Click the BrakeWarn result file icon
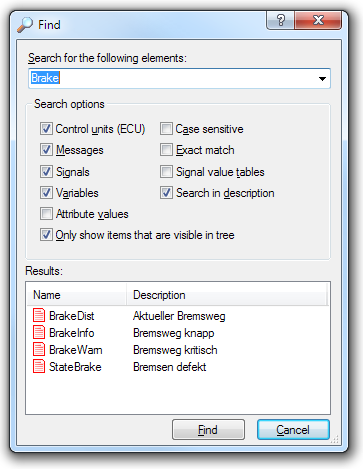 [39, 349]
